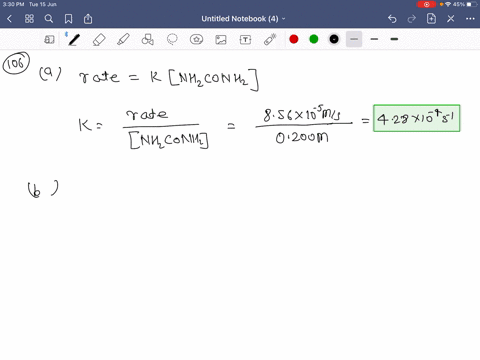Select the Lasso tool

[x=172, y=39]
